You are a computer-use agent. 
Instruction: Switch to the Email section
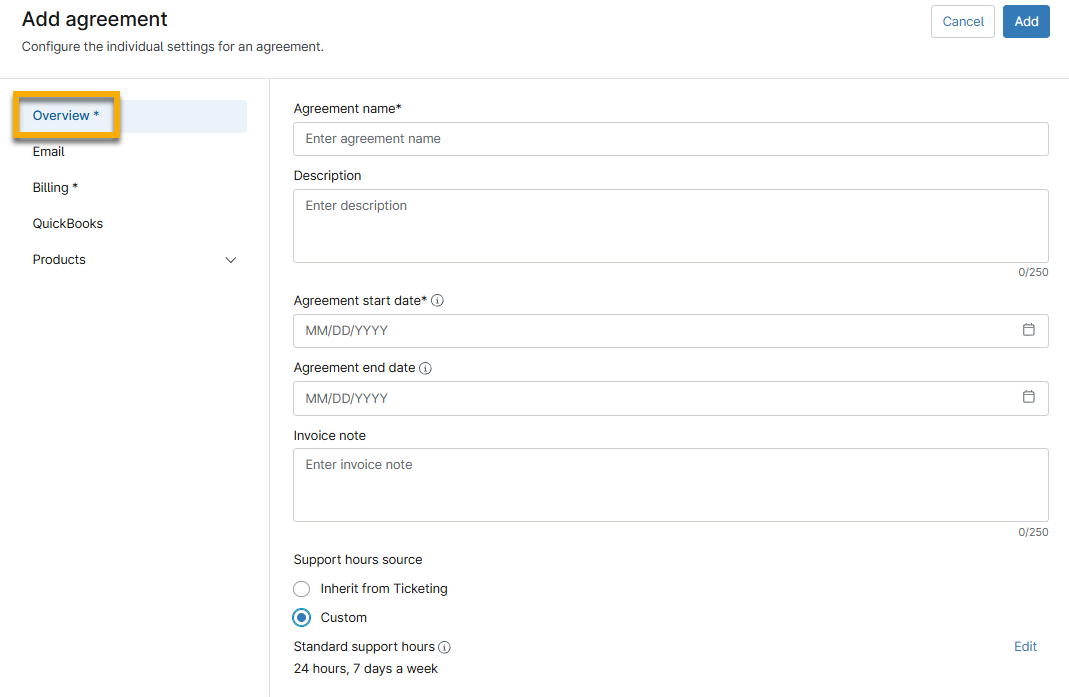click(49, 152)
